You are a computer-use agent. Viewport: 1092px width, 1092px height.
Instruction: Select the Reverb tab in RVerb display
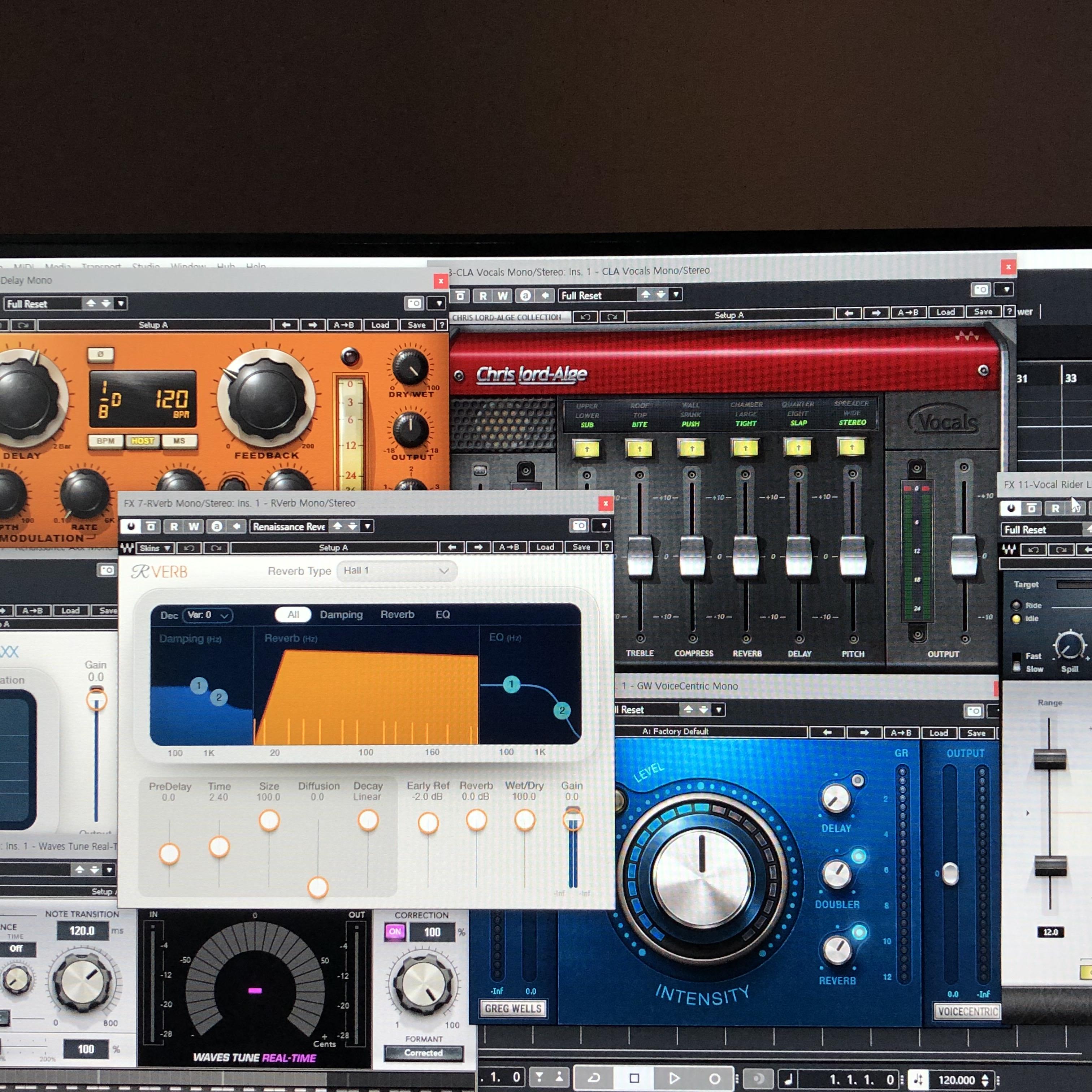(397, 614)
